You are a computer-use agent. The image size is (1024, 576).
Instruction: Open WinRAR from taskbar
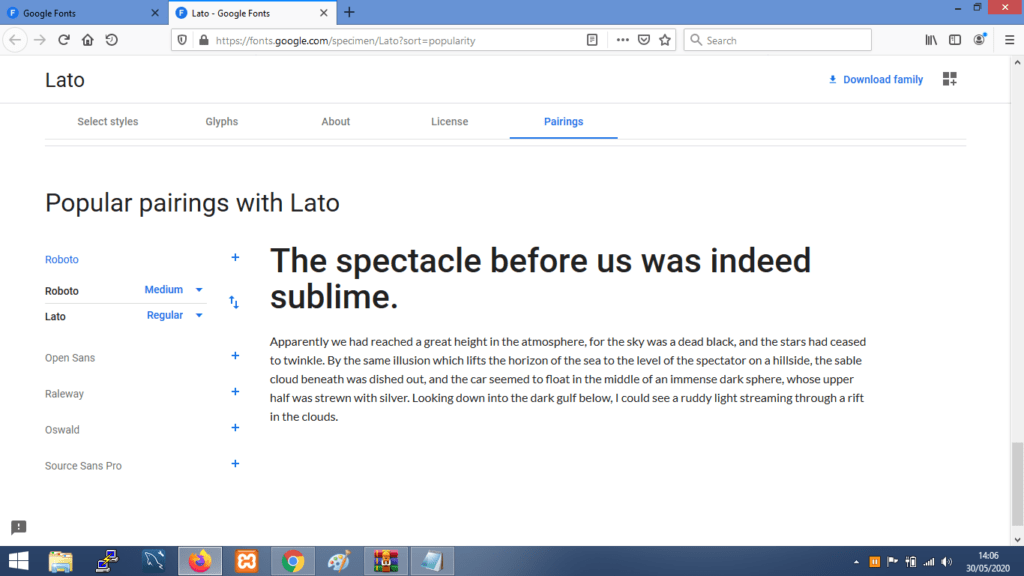386,561
